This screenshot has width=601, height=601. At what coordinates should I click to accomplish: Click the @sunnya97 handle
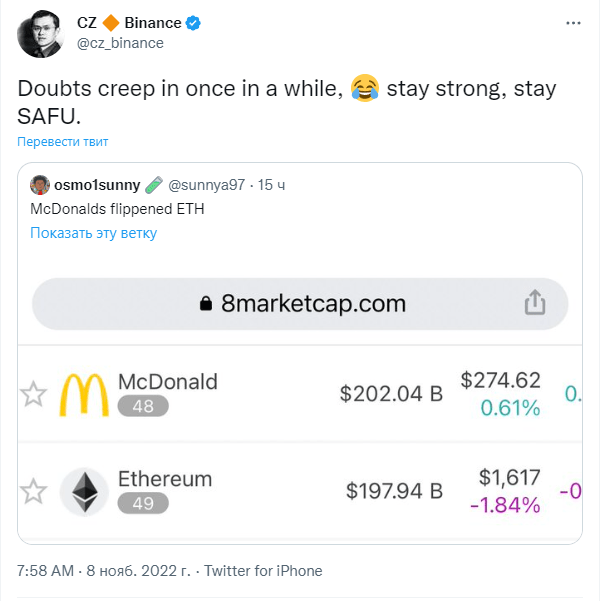208,185
